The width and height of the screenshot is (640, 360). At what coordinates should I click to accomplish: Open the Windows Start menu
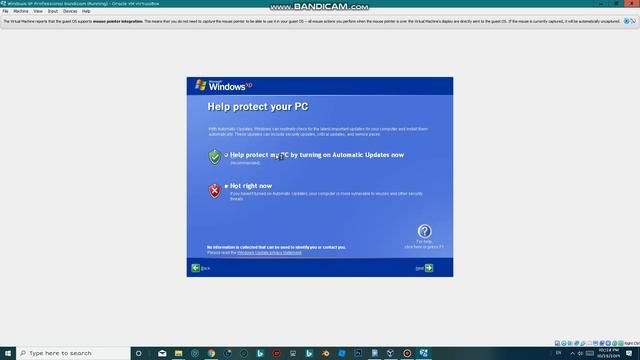[x=8, y=353]
